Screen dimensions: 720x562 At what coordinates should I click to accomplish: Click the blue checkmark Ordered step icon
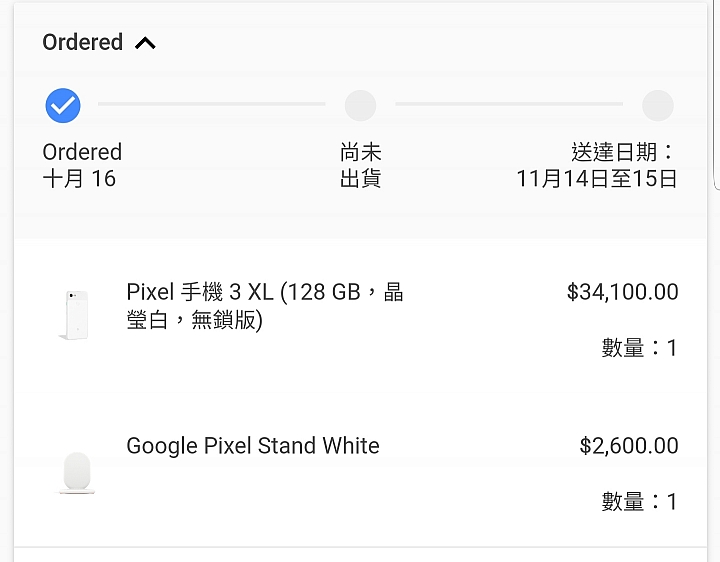click(63, 105)
